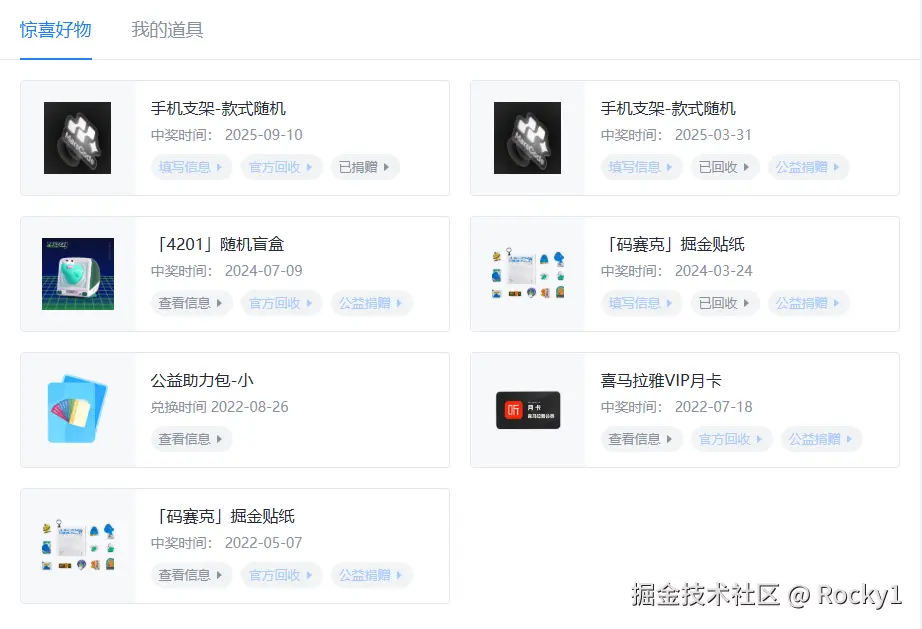
Task: Click 查看信息 on the 「4201」随机盲盒 card
Action: pos(190,303)
